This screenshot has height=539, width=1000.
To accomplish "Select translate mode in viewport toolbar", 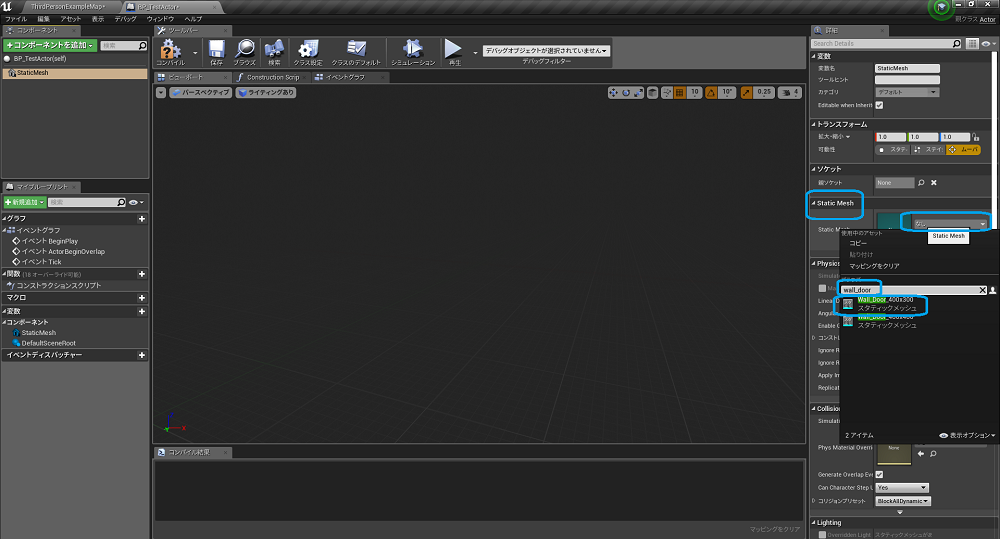I will [x=614, y=92].
